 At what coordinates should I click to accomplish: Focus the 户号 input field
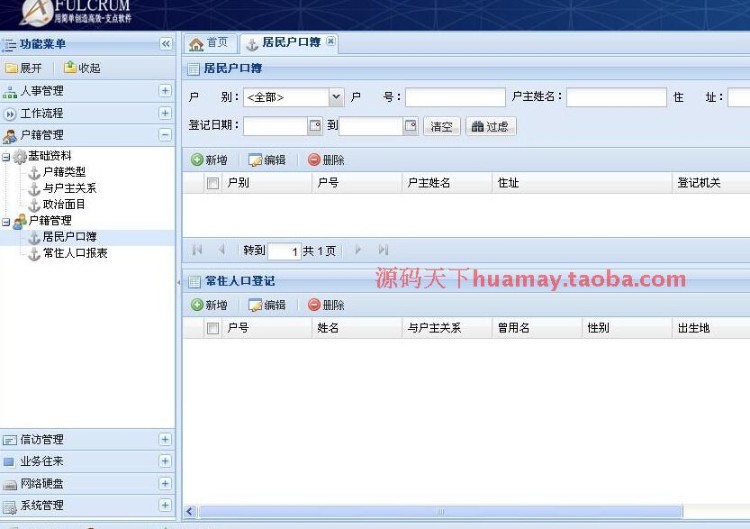(x=455, y=97)
